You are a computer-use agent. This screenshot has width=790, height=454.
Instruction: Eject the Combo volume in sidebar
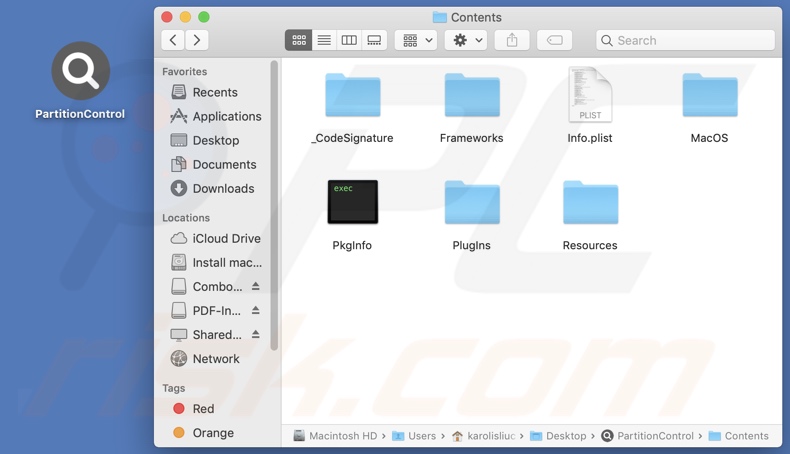(x=256, y=287)
